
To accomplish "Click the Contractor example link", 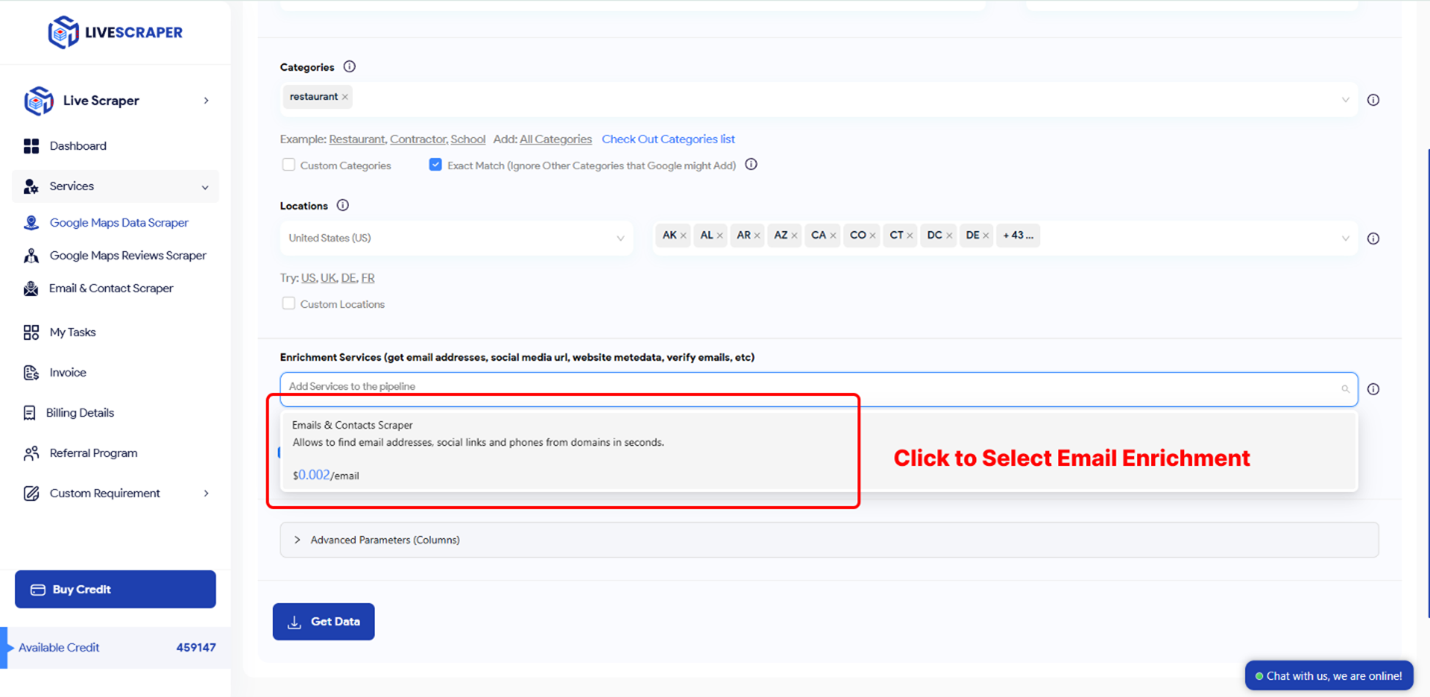I will point(418,139).
